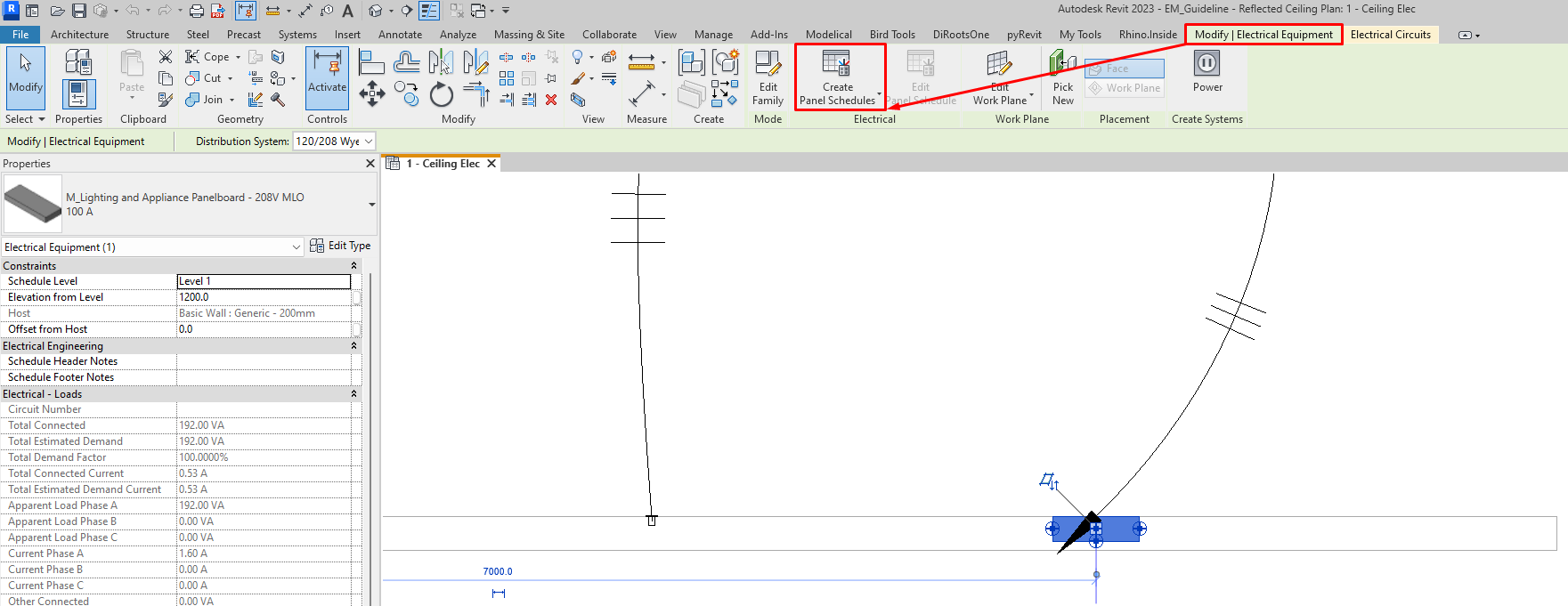Screen dimensions: 1568x606
Task: Click the Measure Between Two References icon
Action: pyautogui.click(x=641, y=94)
